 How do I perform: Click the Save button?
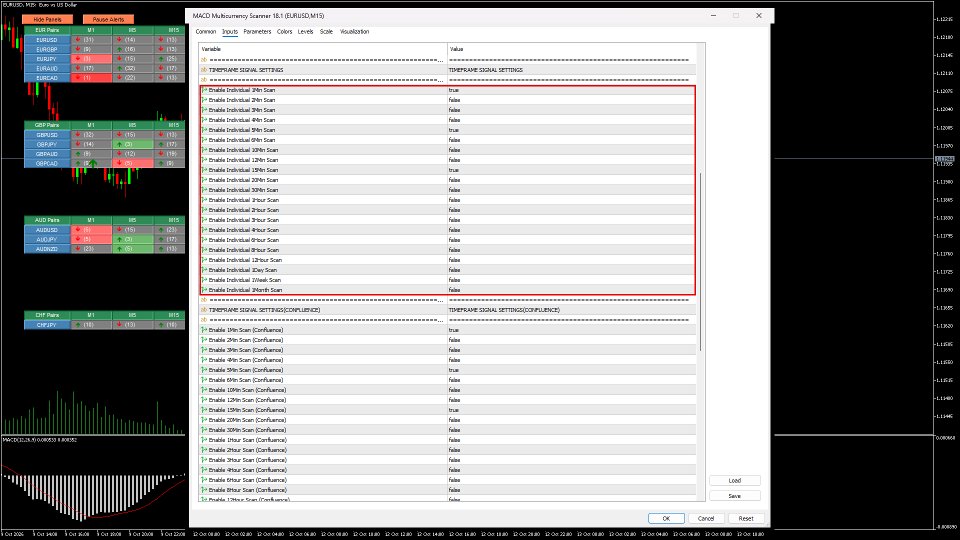(735, 496)
